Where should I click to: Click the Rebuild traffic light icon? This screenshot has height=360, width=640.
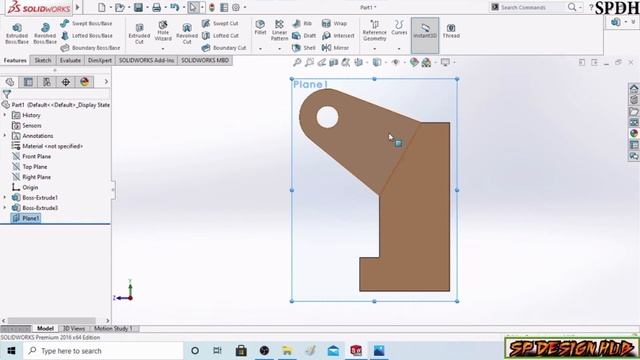(x=211, y=7)
